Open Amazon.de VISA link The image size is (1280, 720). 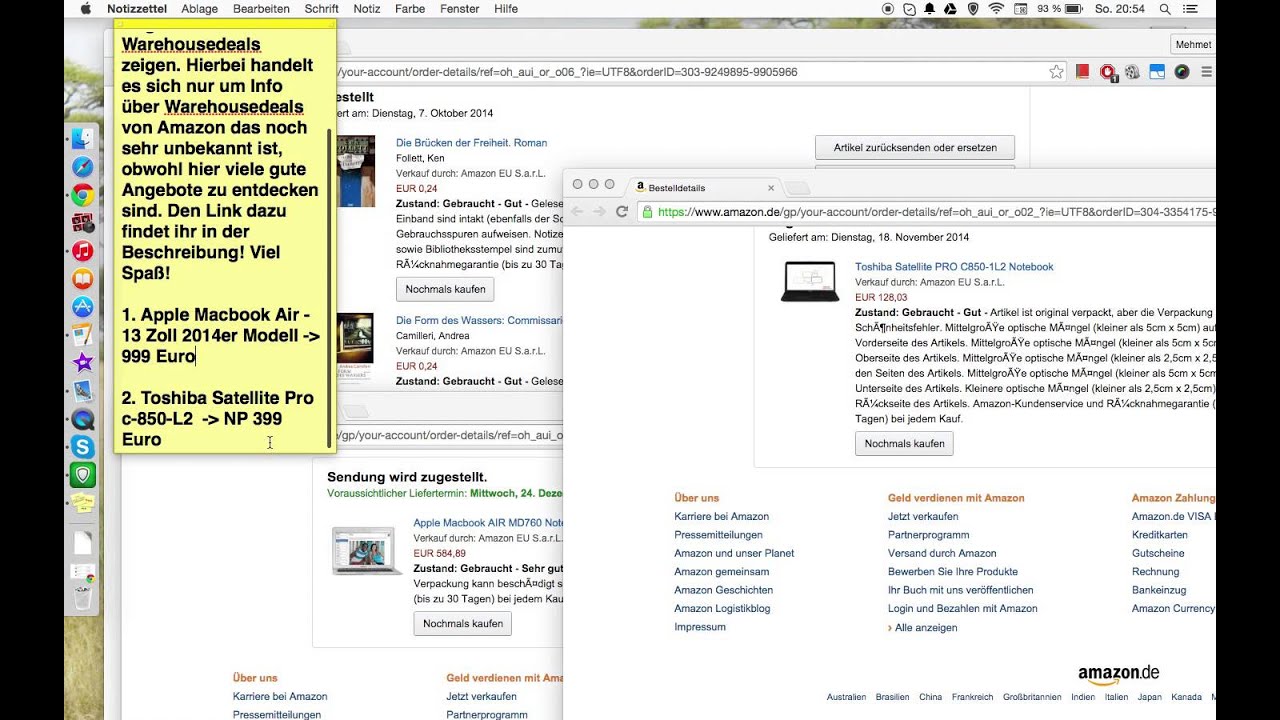[x=1173, y=516]
